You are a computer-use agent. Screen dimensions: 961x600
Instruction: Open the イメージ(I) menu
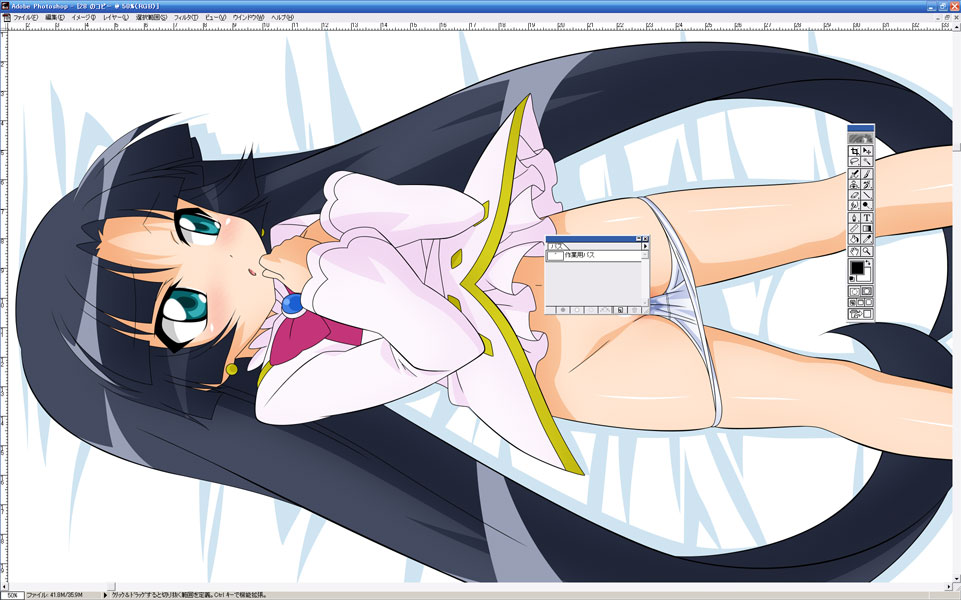coord(84,18)
